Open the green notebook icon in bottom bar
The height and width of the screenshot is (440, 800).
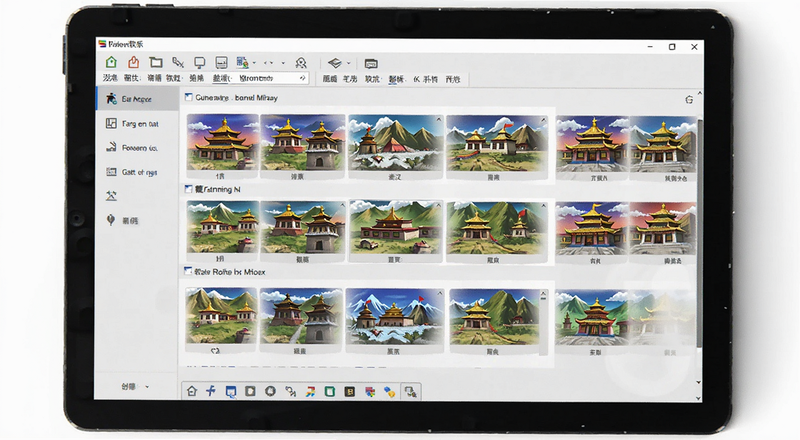pyautogui.click(x=330, y=392)
